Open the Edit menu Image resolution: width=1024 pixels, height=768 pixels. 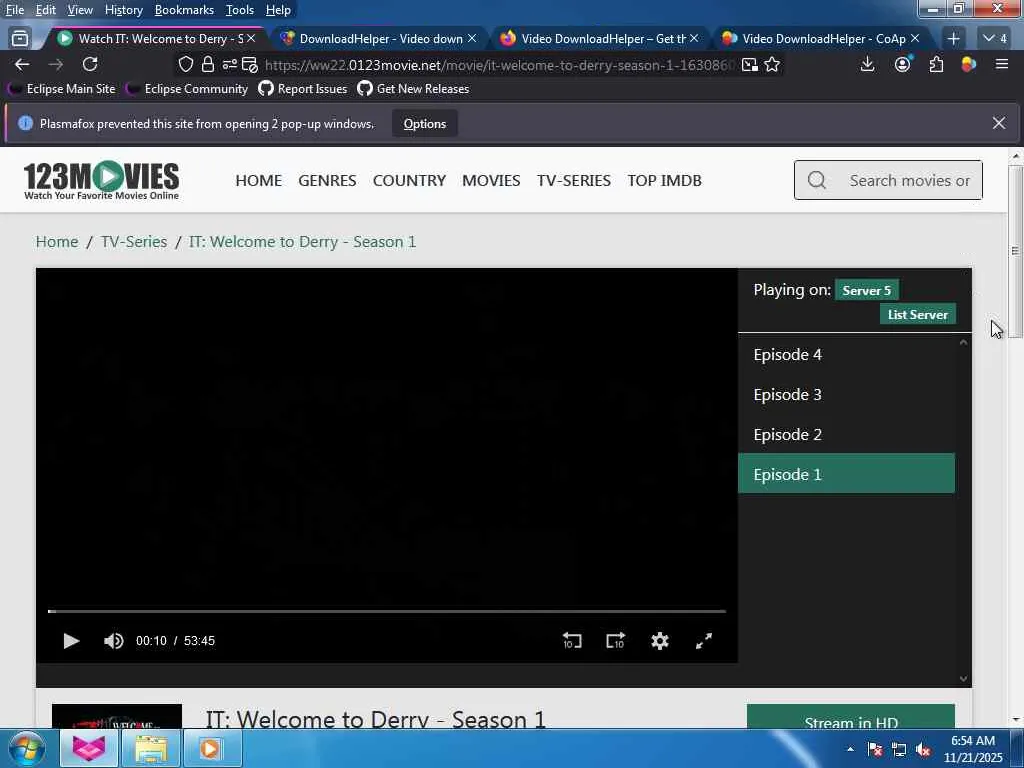click(46, 10)
